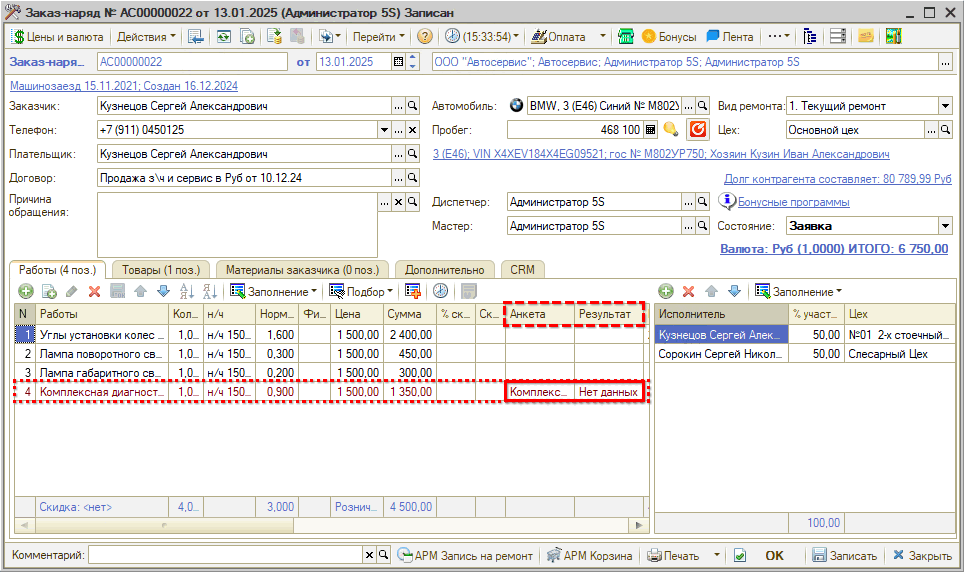
Task: Sort works table ascending with A-Z icon
Action: 186,291
